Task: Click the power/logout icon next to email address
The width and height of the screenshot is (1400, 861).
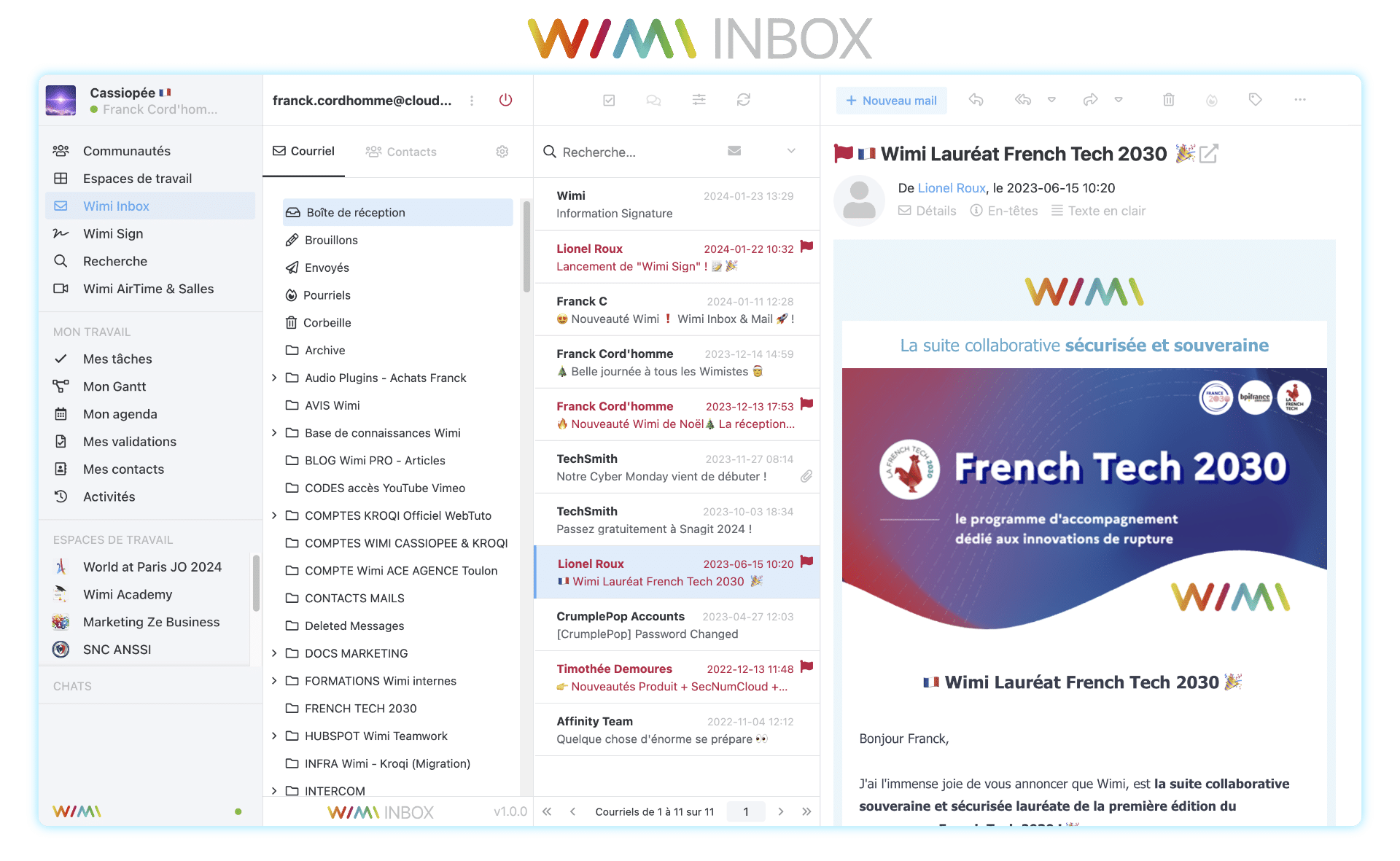Action: (505, 100)
